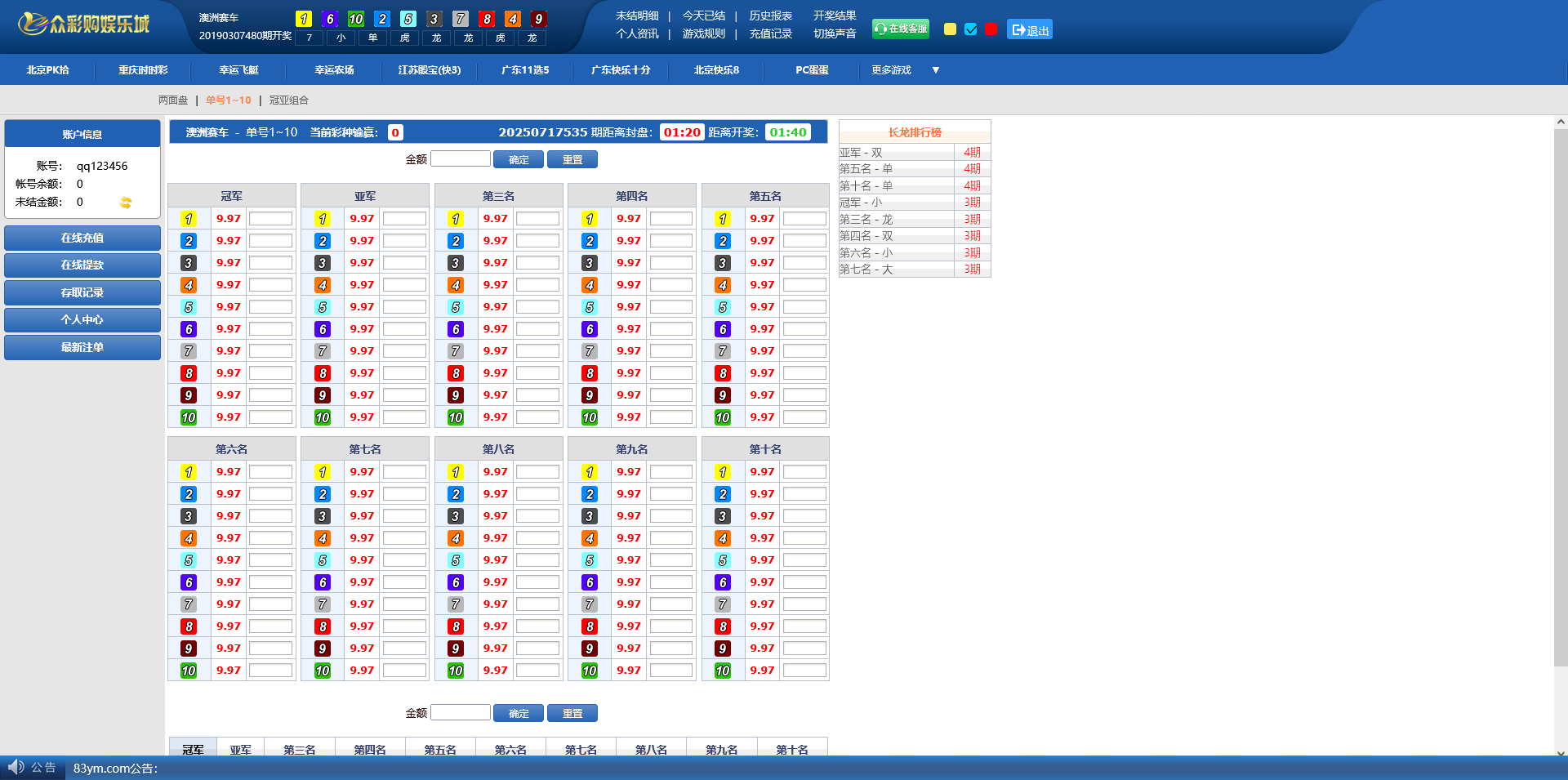The width and height of the screenshot is (1568, 780).
Task: Click the top 金额 amount input field
Action: coord(460,159)
